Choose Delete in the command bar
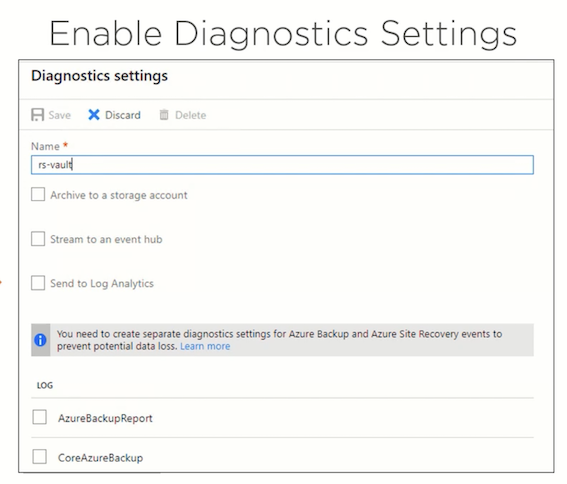 [x=191, y=115]
